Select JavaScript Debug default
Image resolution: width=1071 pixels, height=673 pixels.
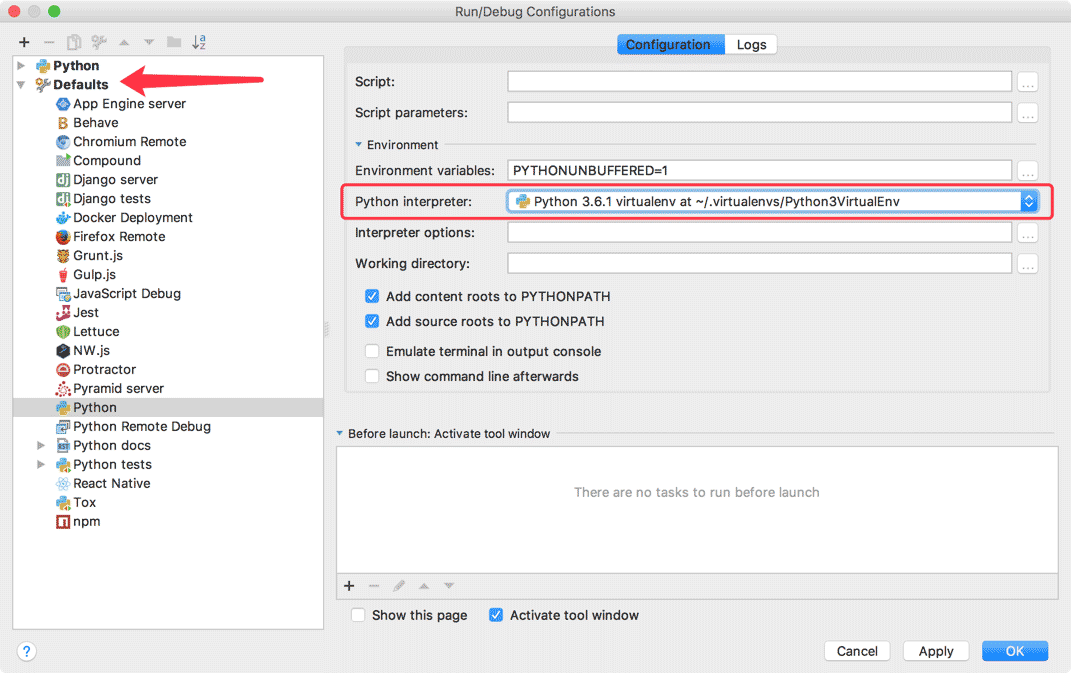pos(127,294)
